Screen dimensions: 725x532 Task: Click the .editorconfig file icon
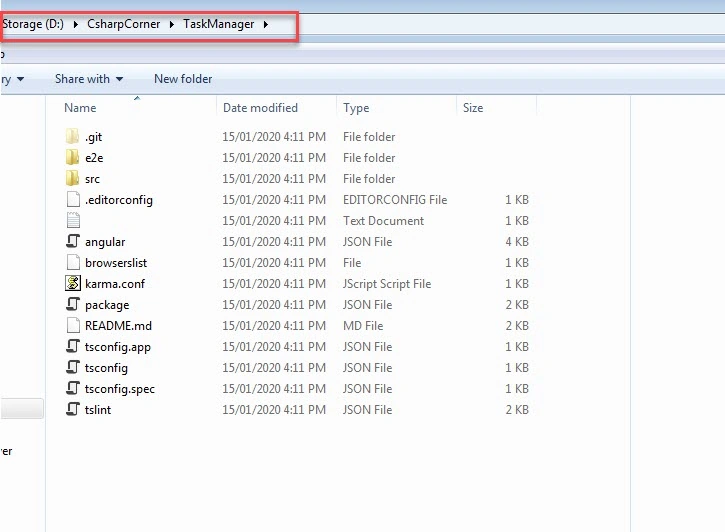(73, 199)
